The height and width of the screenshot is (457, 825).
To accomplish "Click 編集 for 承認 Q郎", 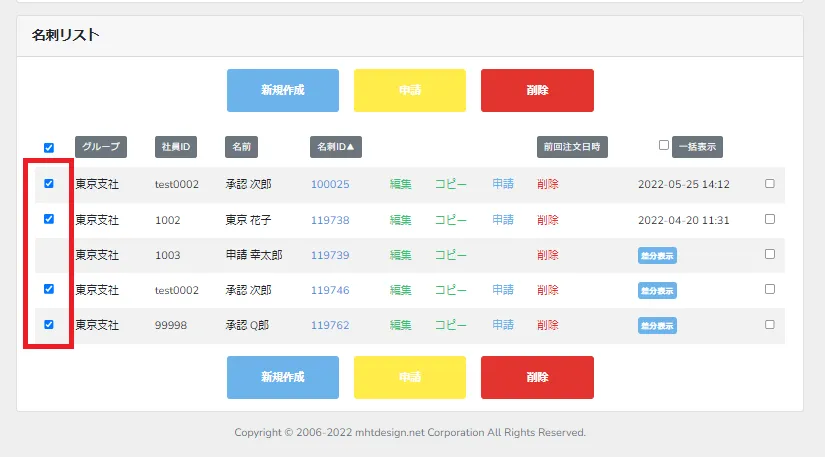I will (x=400, y=326).
